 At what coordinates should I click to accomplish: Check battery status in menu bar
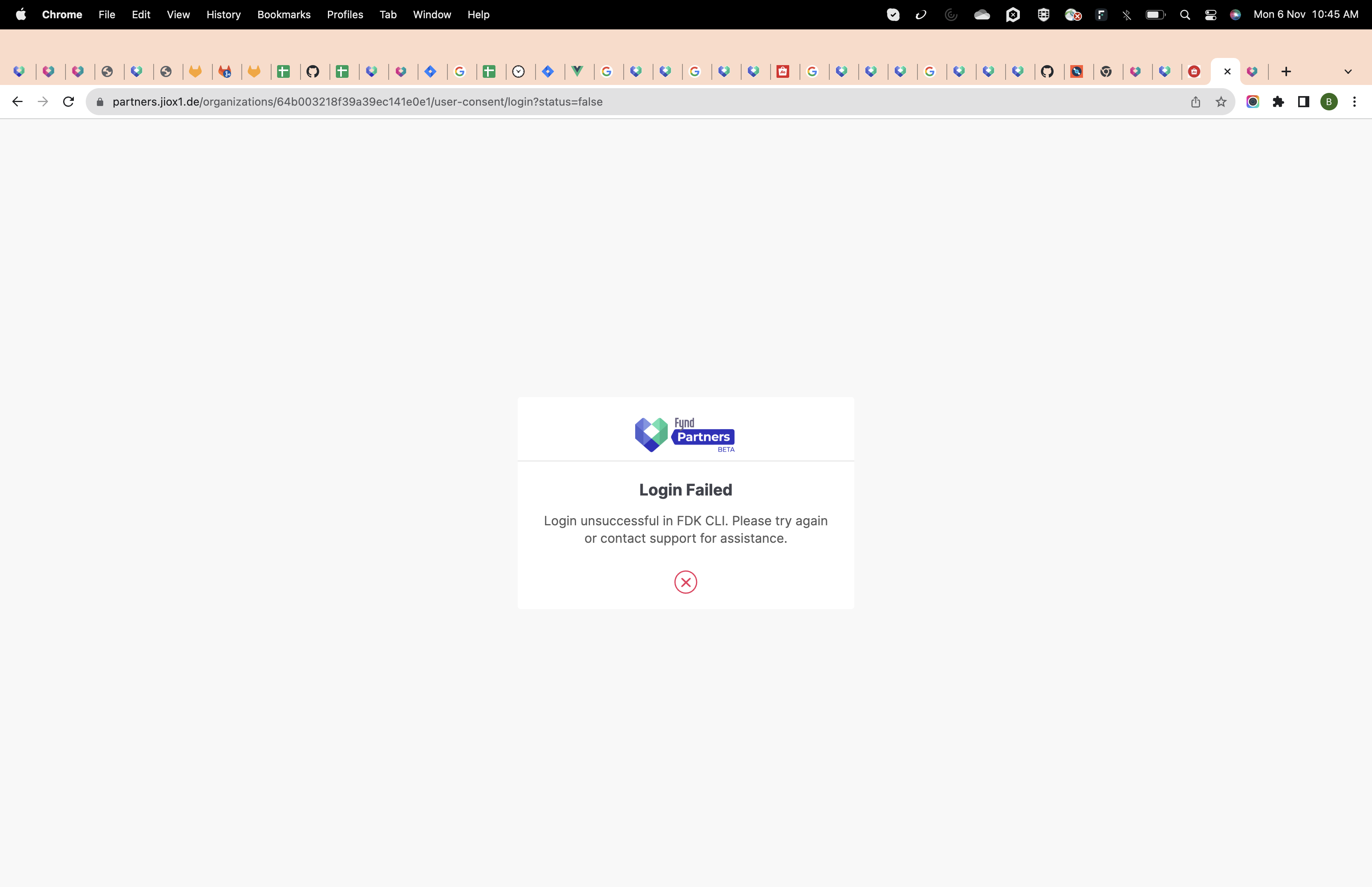[1155, 14]
